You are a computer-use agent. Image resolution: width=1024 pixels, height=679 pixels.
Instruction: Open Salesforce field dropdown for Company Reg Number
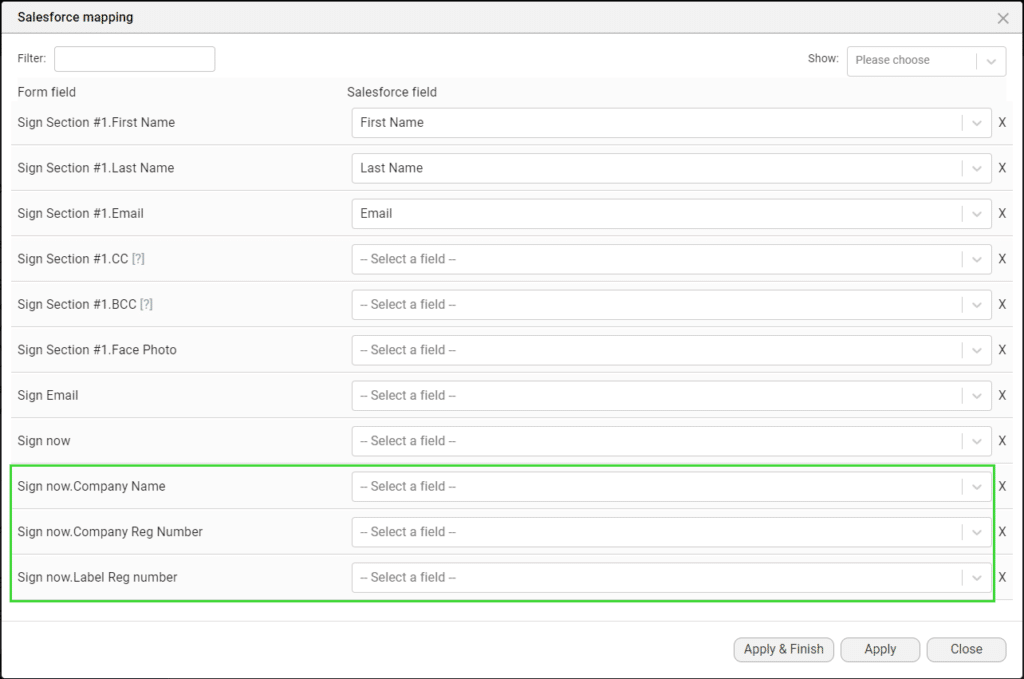671,532
